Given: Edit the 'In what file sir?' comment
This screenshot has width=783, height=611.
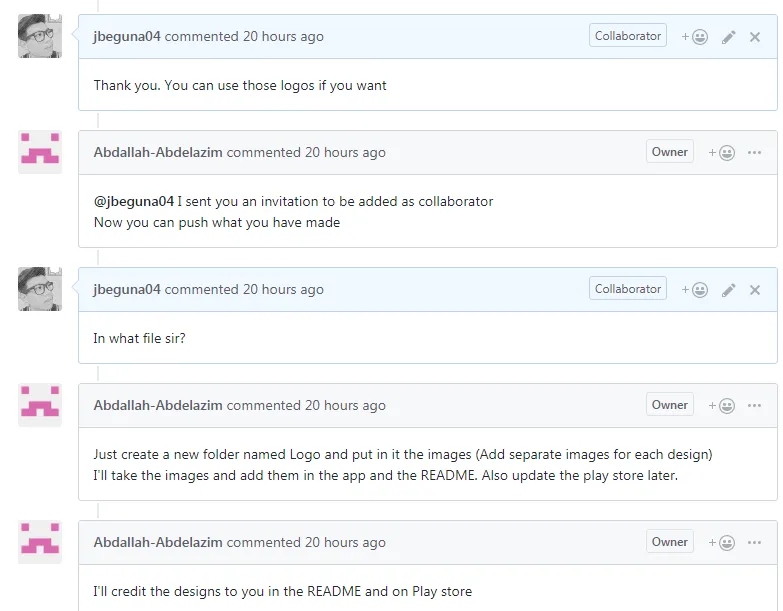Looking at the screenshot, I should pos(729,290).
